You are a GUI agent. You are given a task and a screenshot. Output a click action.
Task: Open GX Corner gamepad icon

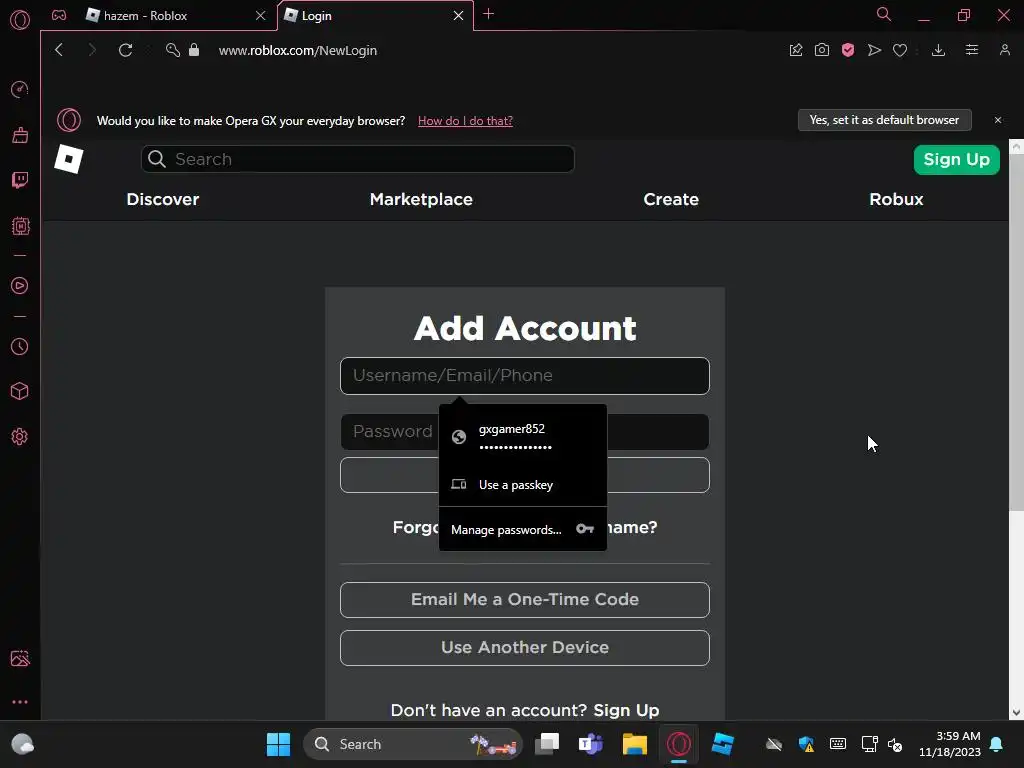59,15
